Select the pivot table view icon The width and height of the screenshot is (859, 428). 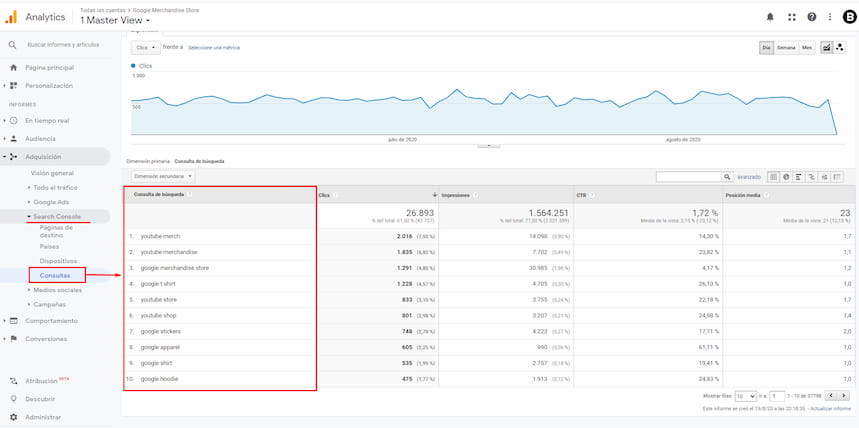837,177
